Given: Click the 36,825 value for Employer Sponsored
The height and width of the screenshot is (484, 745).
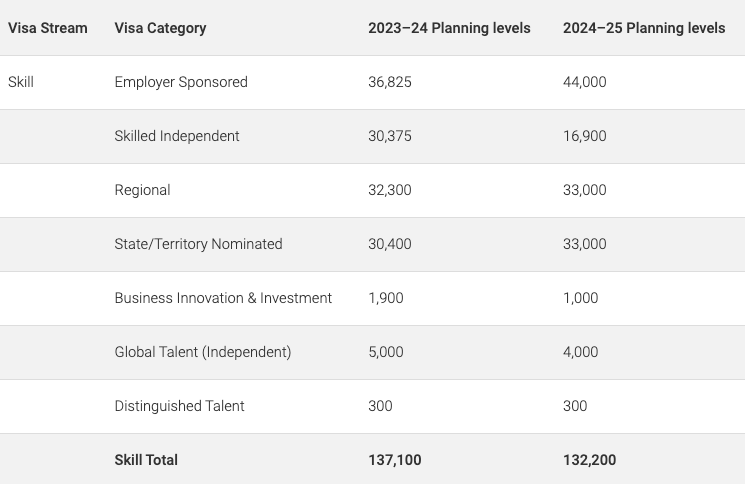Looking at the screenshot, I should point(389,82).
